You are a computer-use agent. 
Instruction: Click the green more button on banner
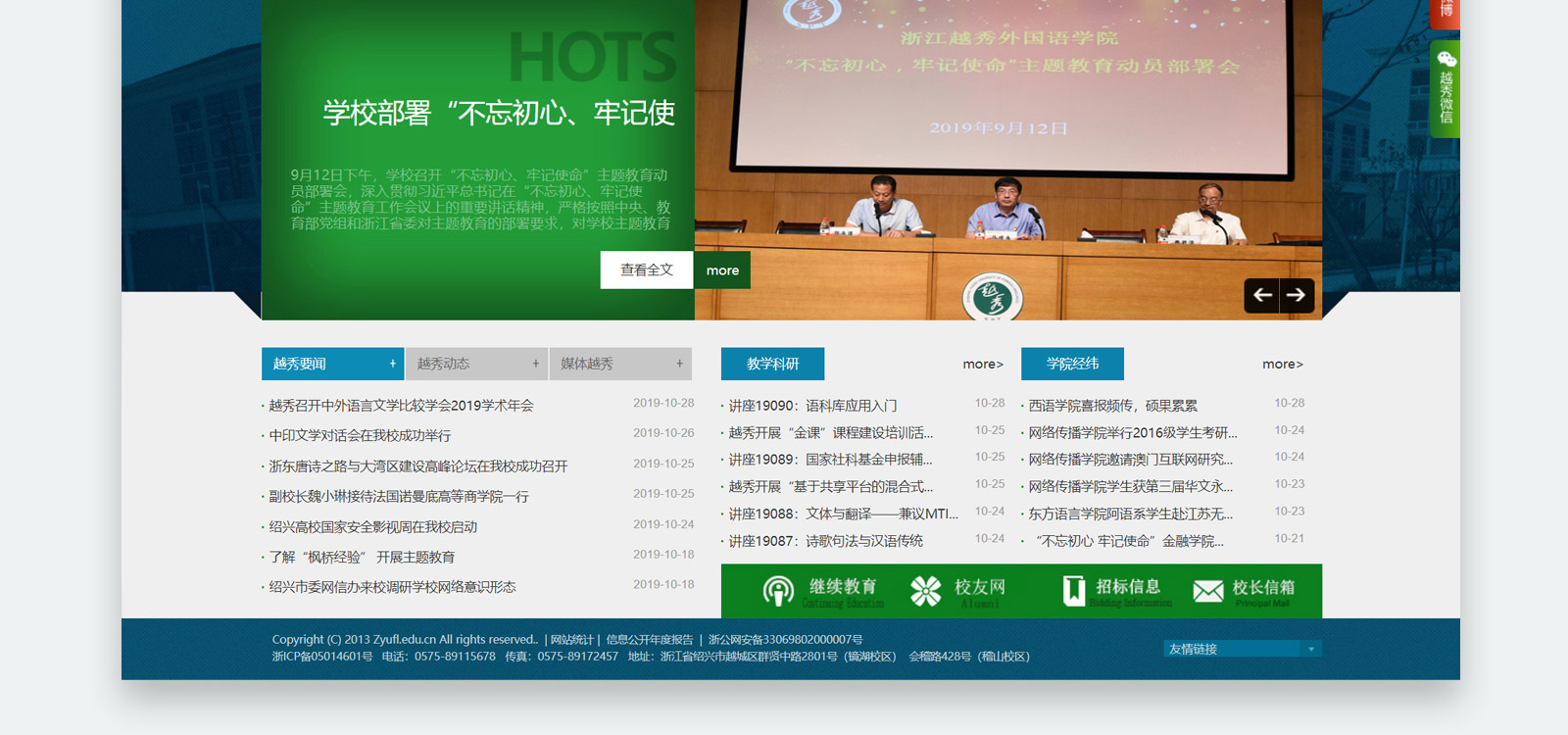[722, 270]
